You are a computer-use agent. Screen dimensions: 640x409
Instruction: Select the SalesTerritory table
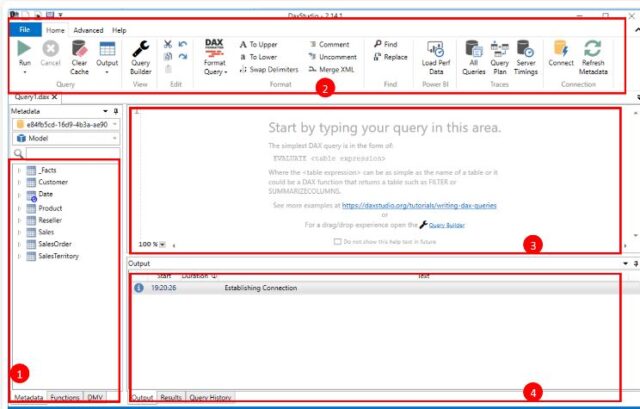[x=58, y=256]
